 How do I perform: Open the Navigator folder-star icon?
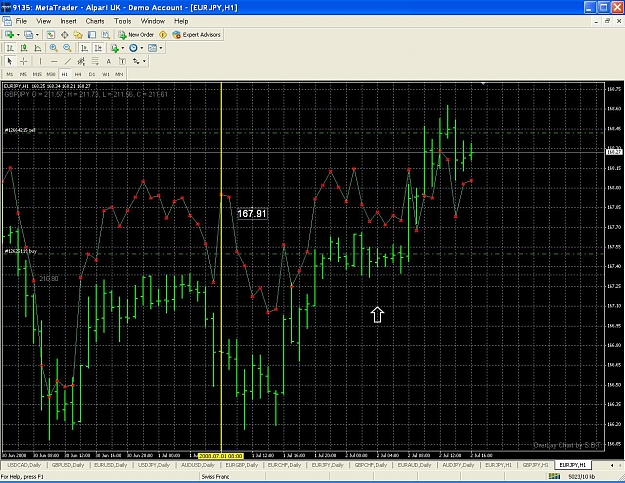78,35
